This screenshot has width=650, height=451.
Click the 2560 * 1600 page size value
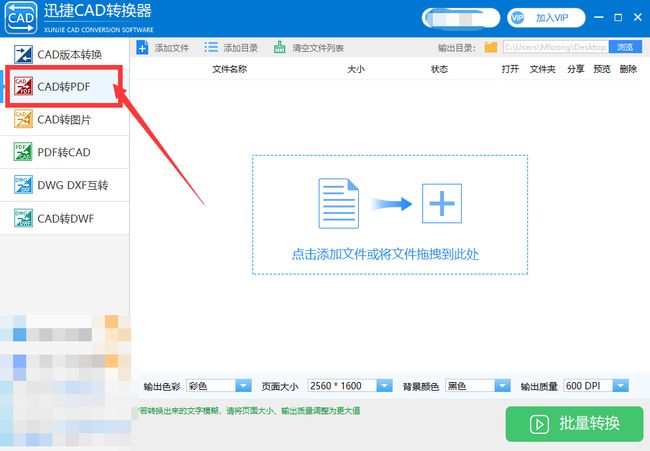pos(342,386)
